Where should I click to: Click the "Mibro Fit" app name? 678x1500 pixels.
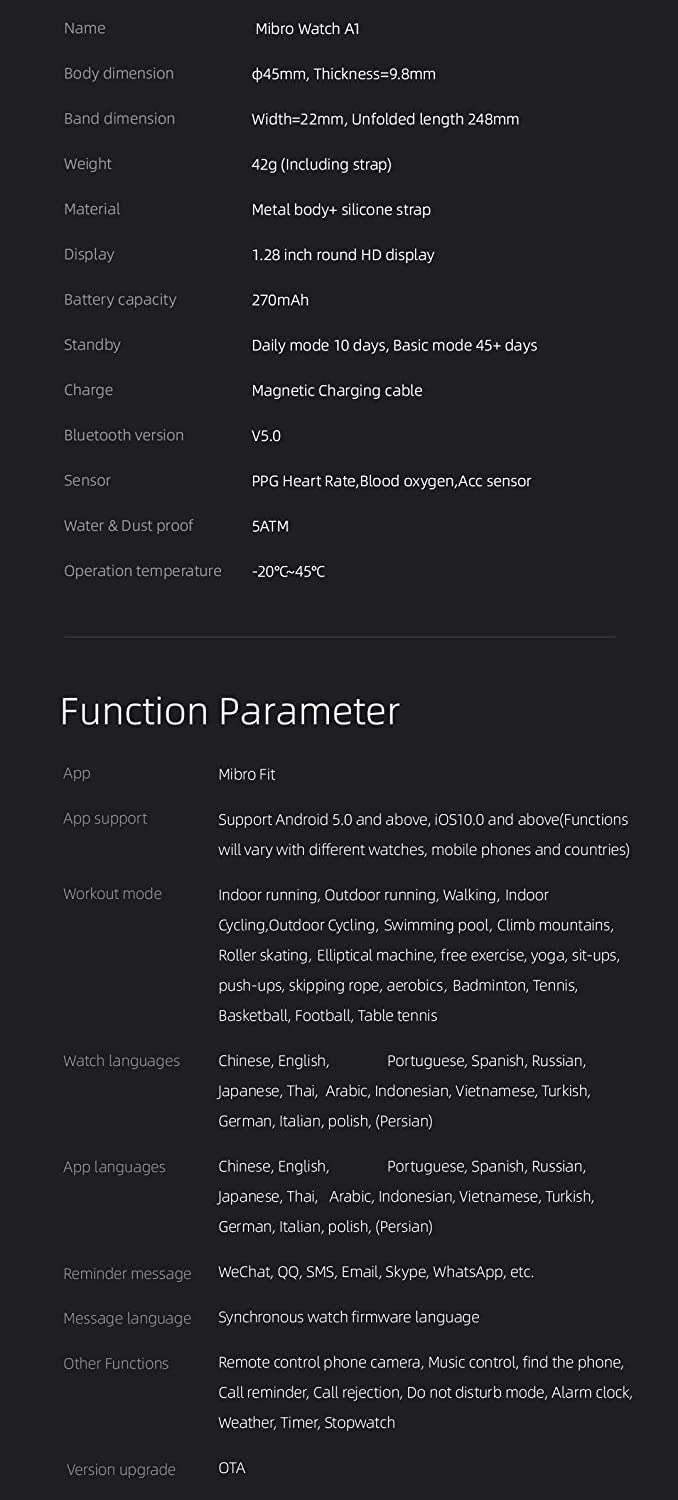pos(246,774)
